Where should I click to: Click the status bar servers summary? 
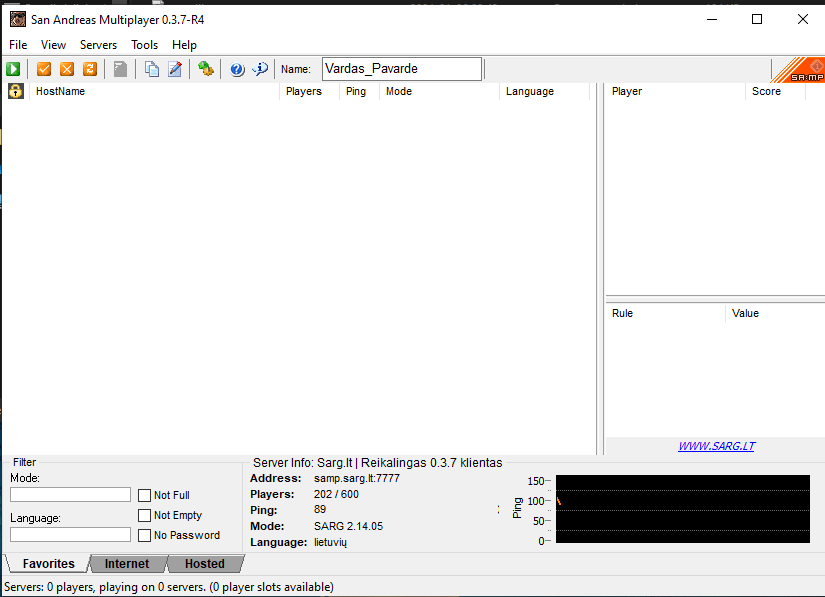[169, 586]
